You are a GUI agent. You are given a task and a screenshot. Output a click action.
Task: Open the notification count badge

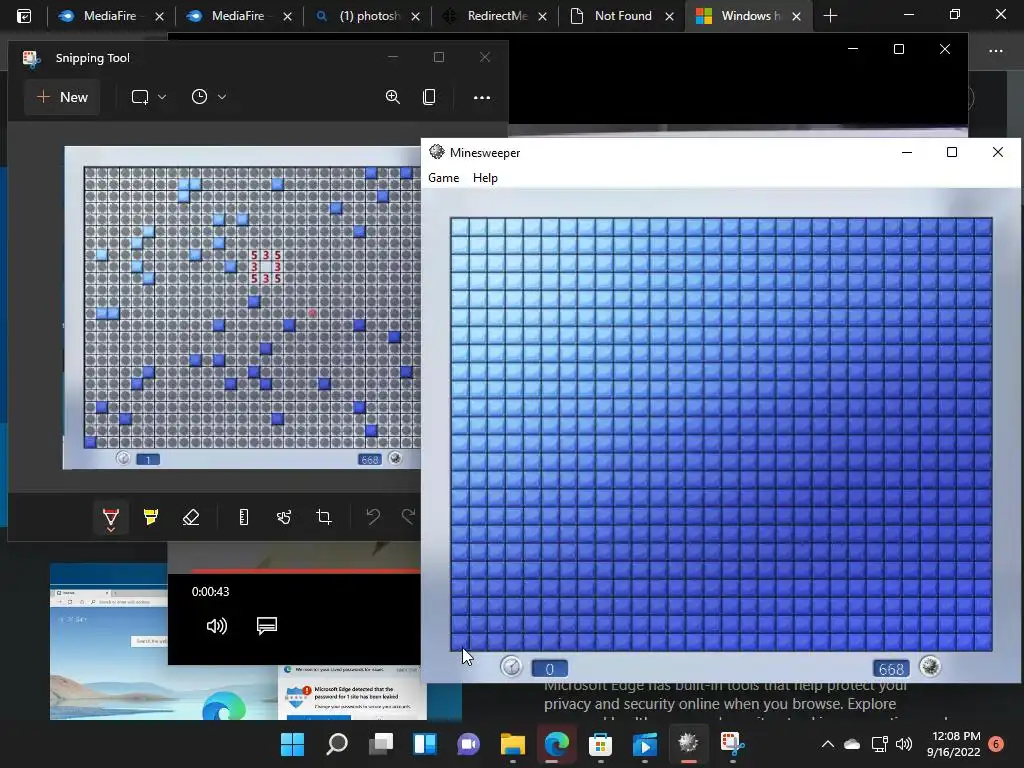coord(996,744)
